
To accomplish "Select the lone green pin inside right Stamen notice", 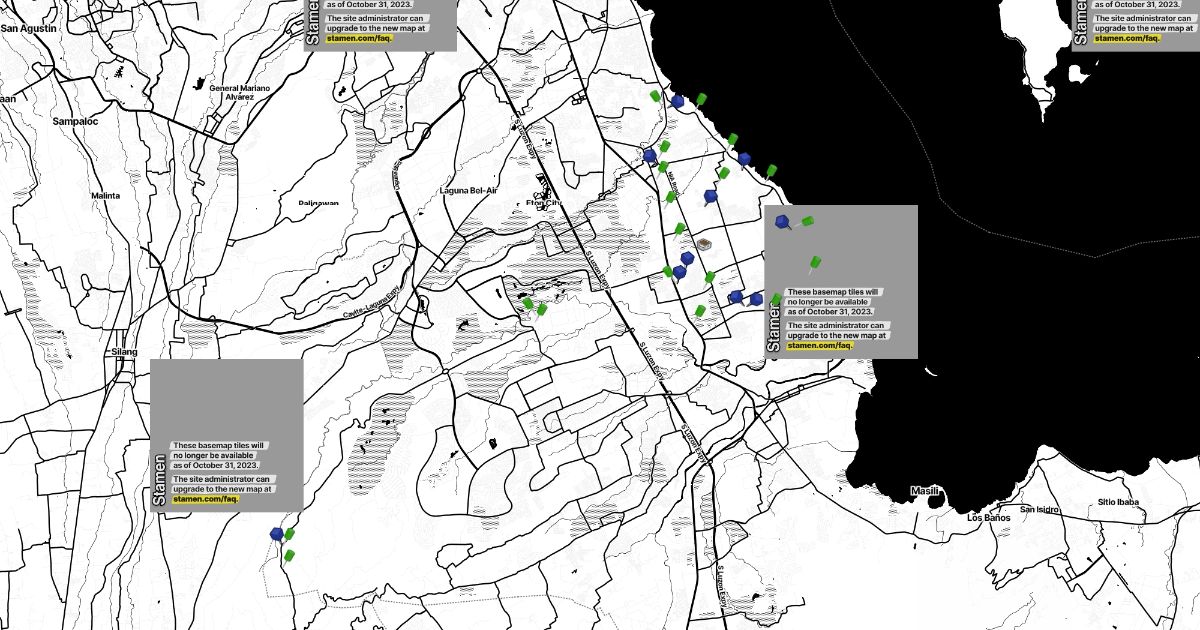I will click(x=816, y=263).
